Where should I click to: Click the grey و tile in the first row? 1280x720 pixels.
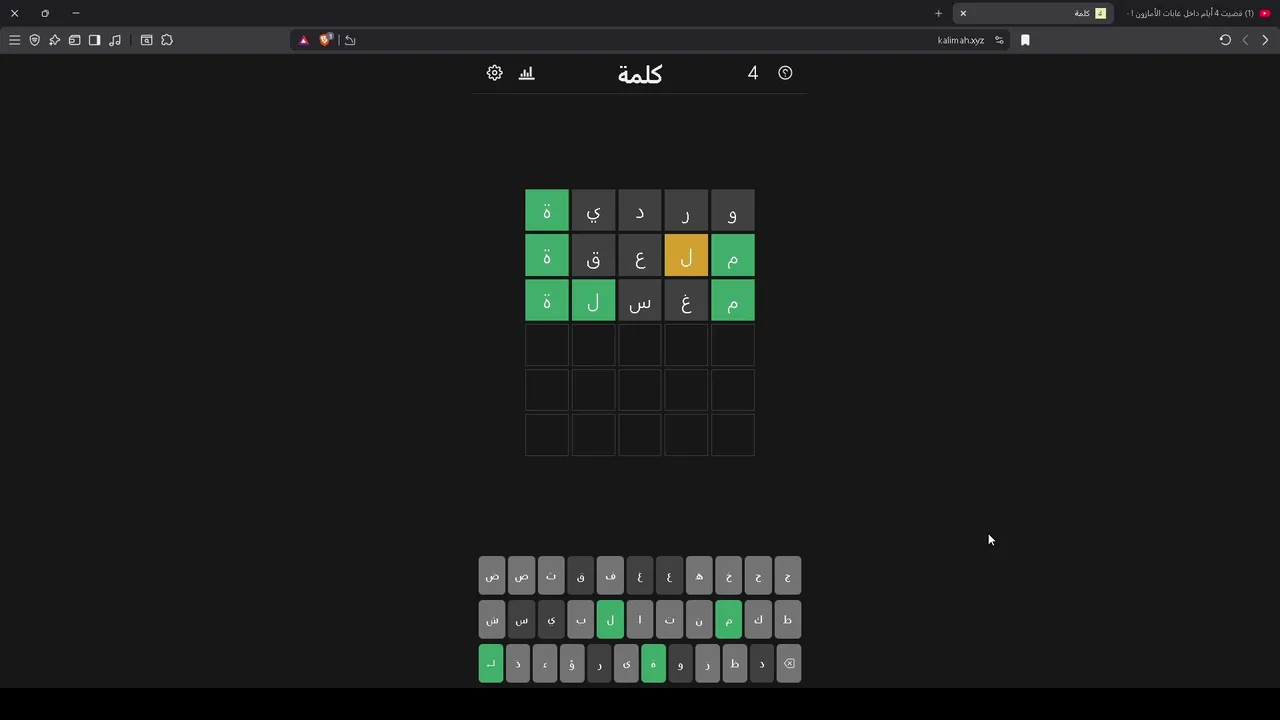(x=733, y=211)
